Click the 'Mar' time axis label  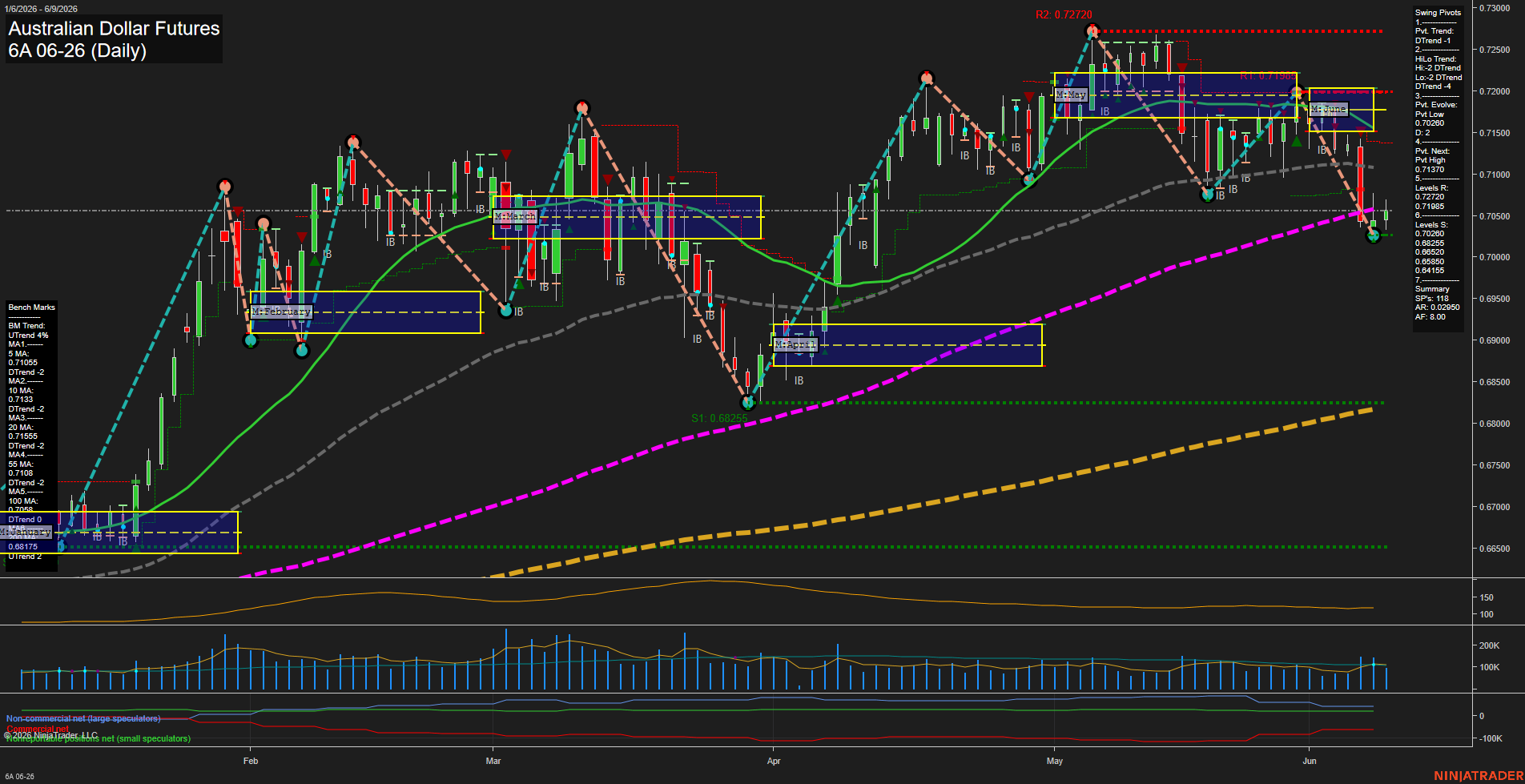(493, 761)
